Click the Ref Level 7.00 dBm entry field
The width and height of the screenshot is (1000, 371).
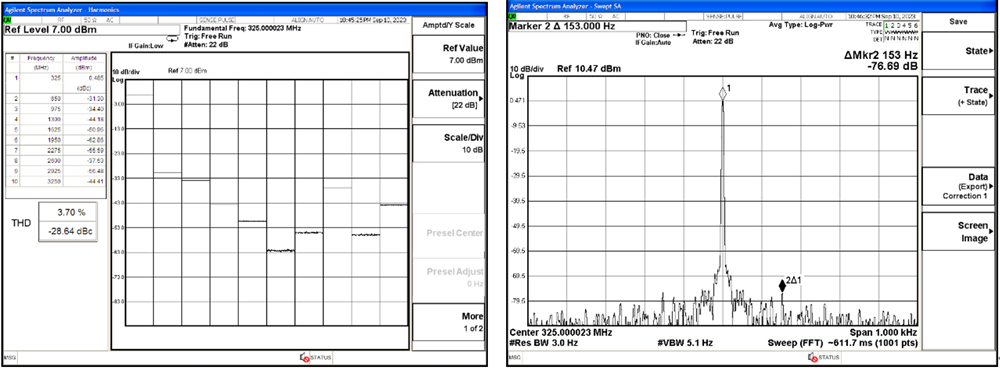click(92, 29)
